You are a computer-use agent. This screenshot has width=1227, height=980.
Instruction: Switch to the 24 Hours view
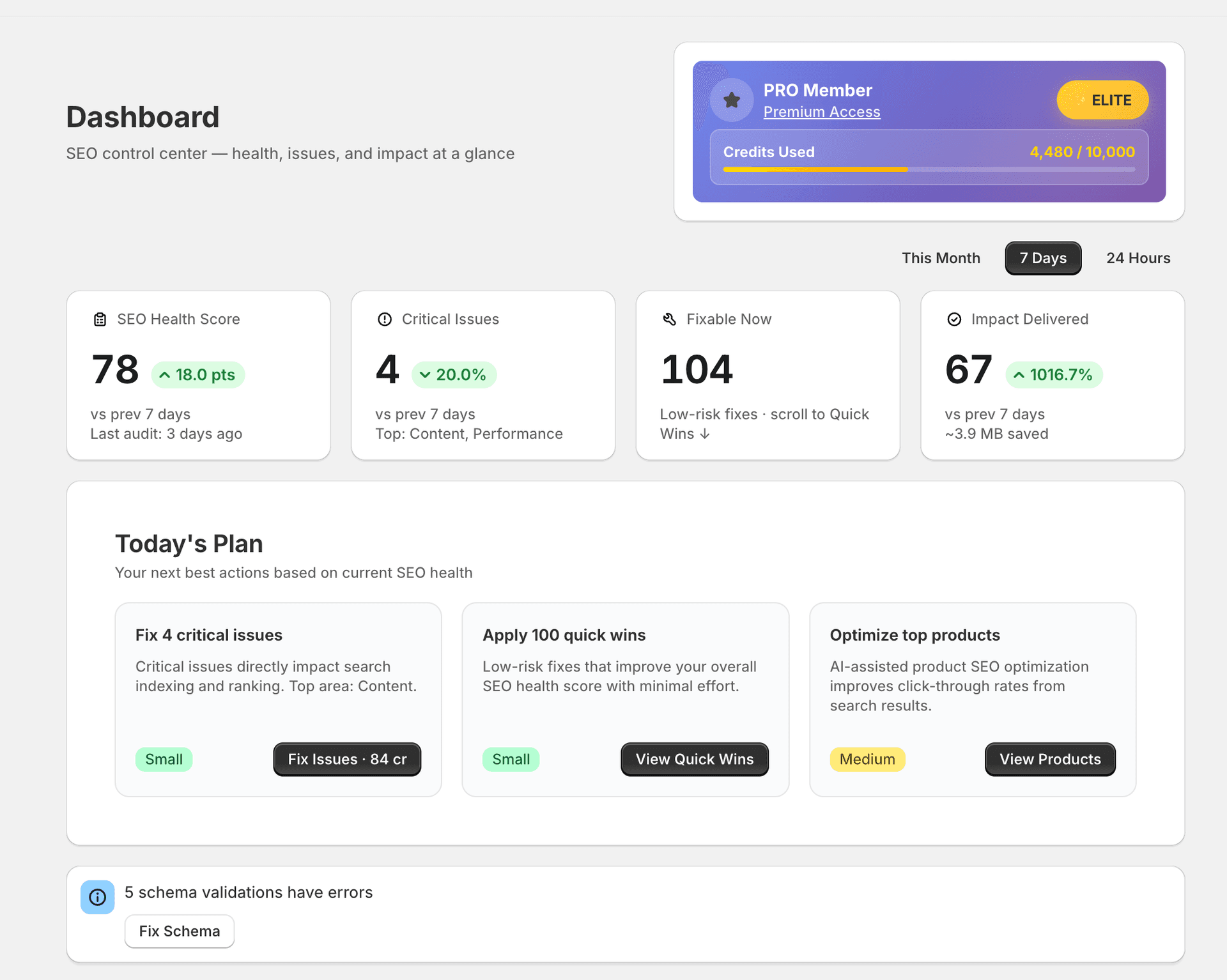(x=1138, y=257)
